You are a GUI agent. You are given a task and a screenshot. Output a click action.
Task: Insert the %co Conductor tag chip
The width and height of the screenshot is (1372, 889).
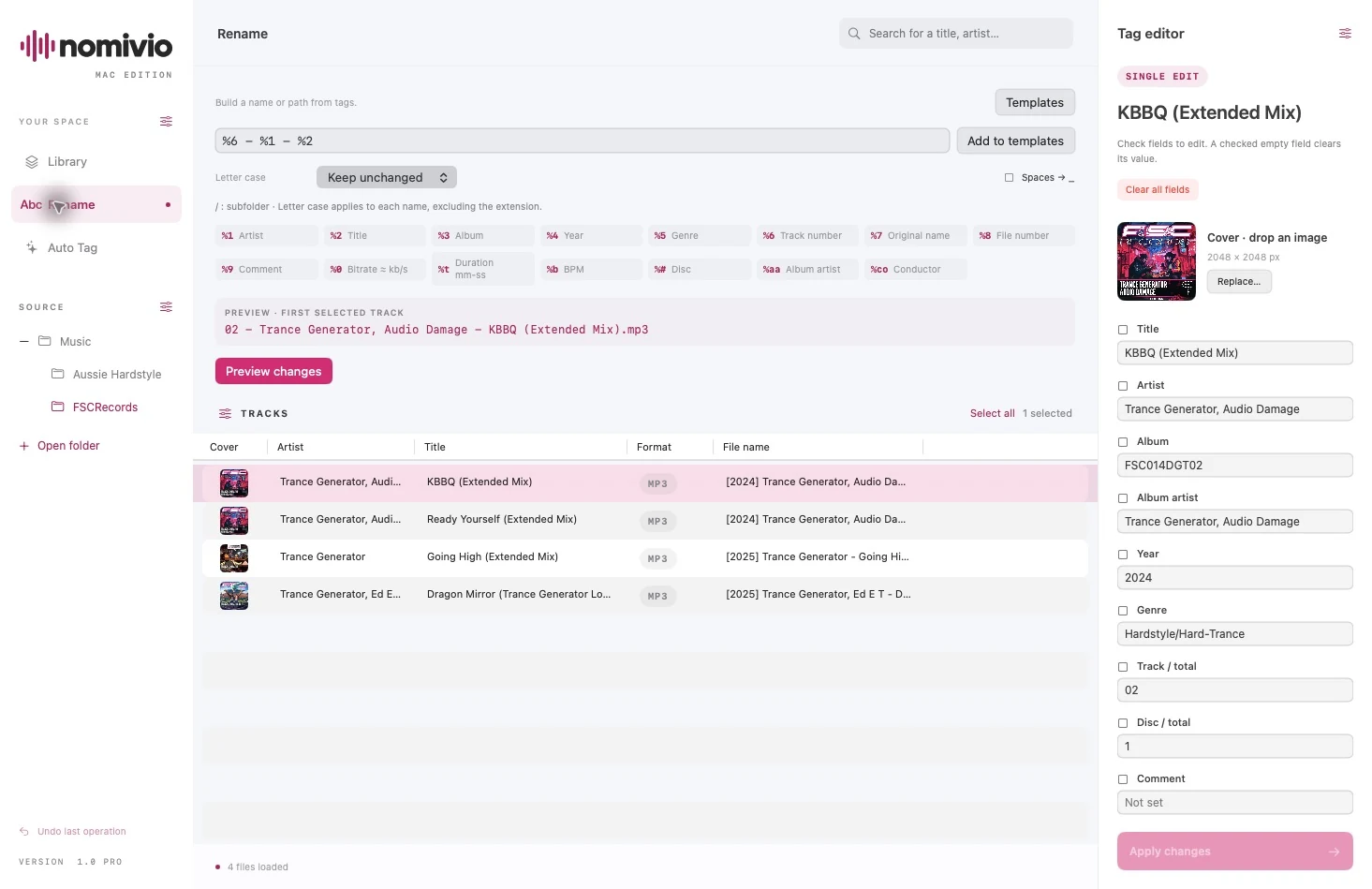pyautogui.click(x=916, y=270)
